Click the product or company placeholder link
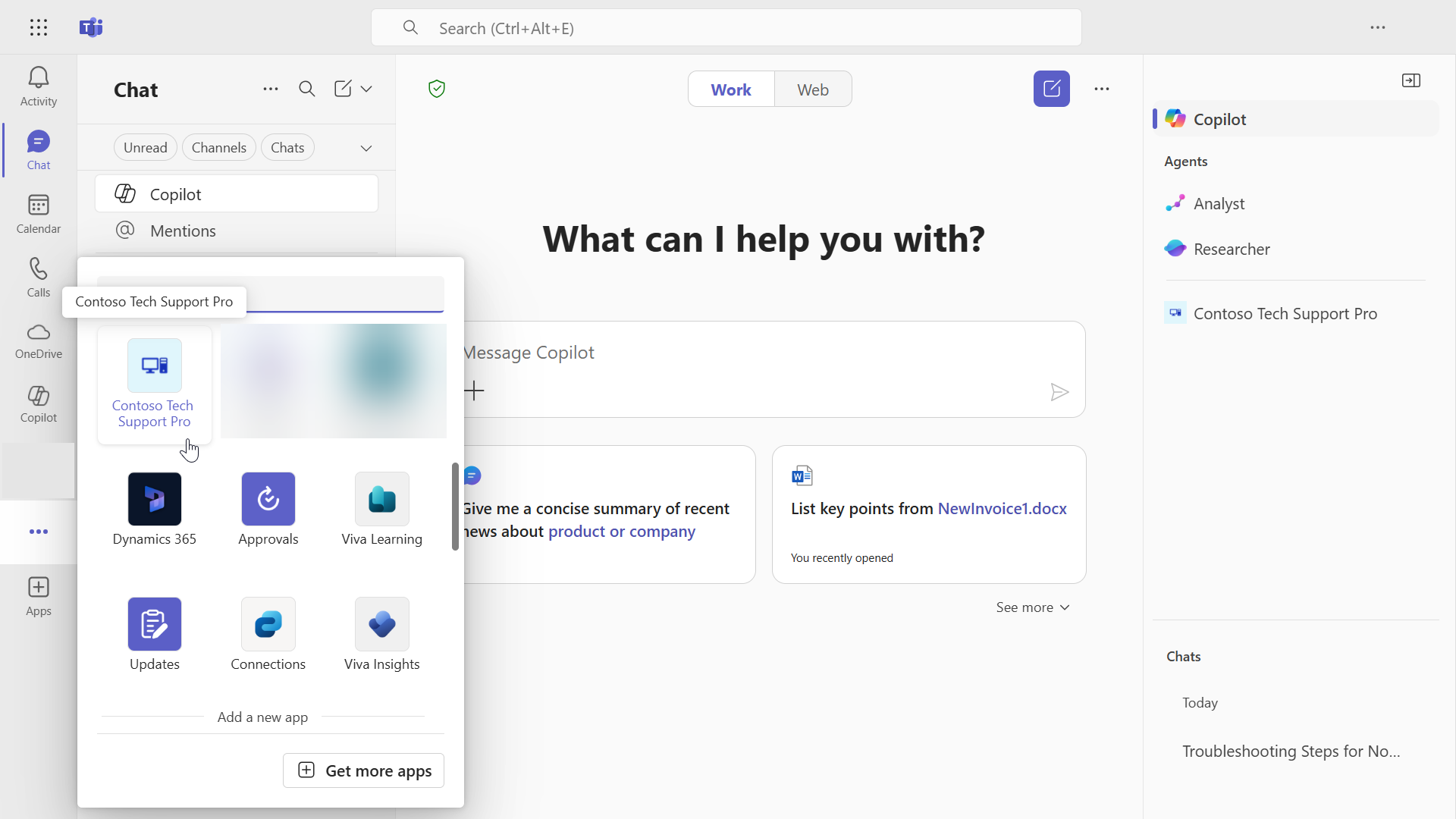 pyautogui.click(x=621, y=532)
